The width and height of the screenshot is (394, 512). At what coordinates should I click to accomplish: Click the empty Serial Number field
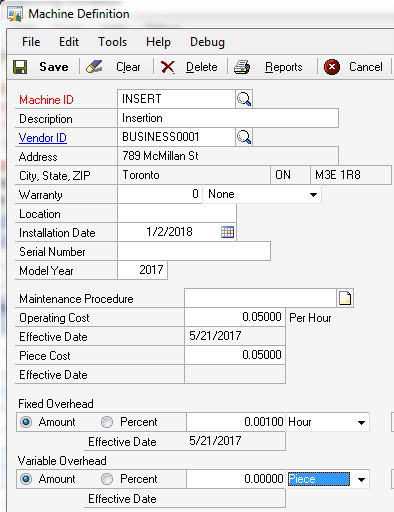pyautogui.click(x=194, y=251)
